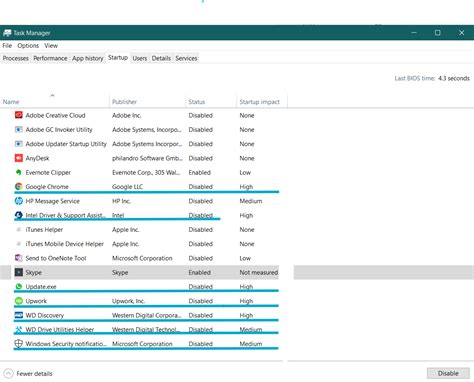This screenshot has height=382, width=474.
Task: Click the Evernote Clipper elephant icon
Action: point(19,172)
